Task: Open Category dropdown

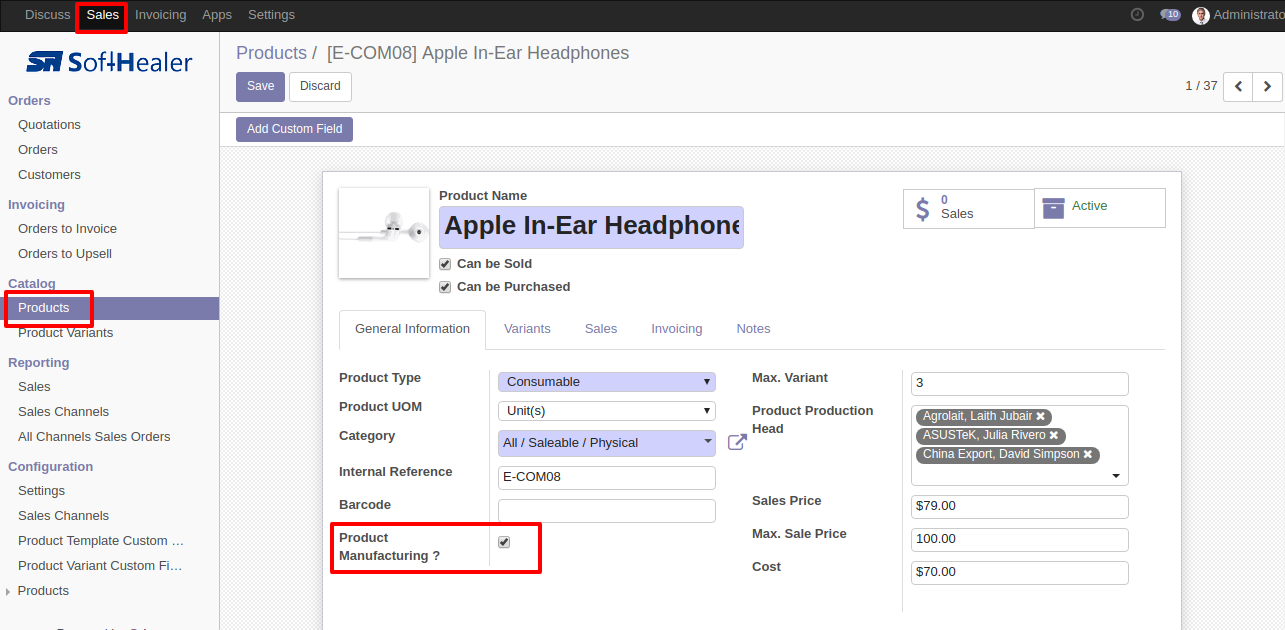Action: pos(607,443)
